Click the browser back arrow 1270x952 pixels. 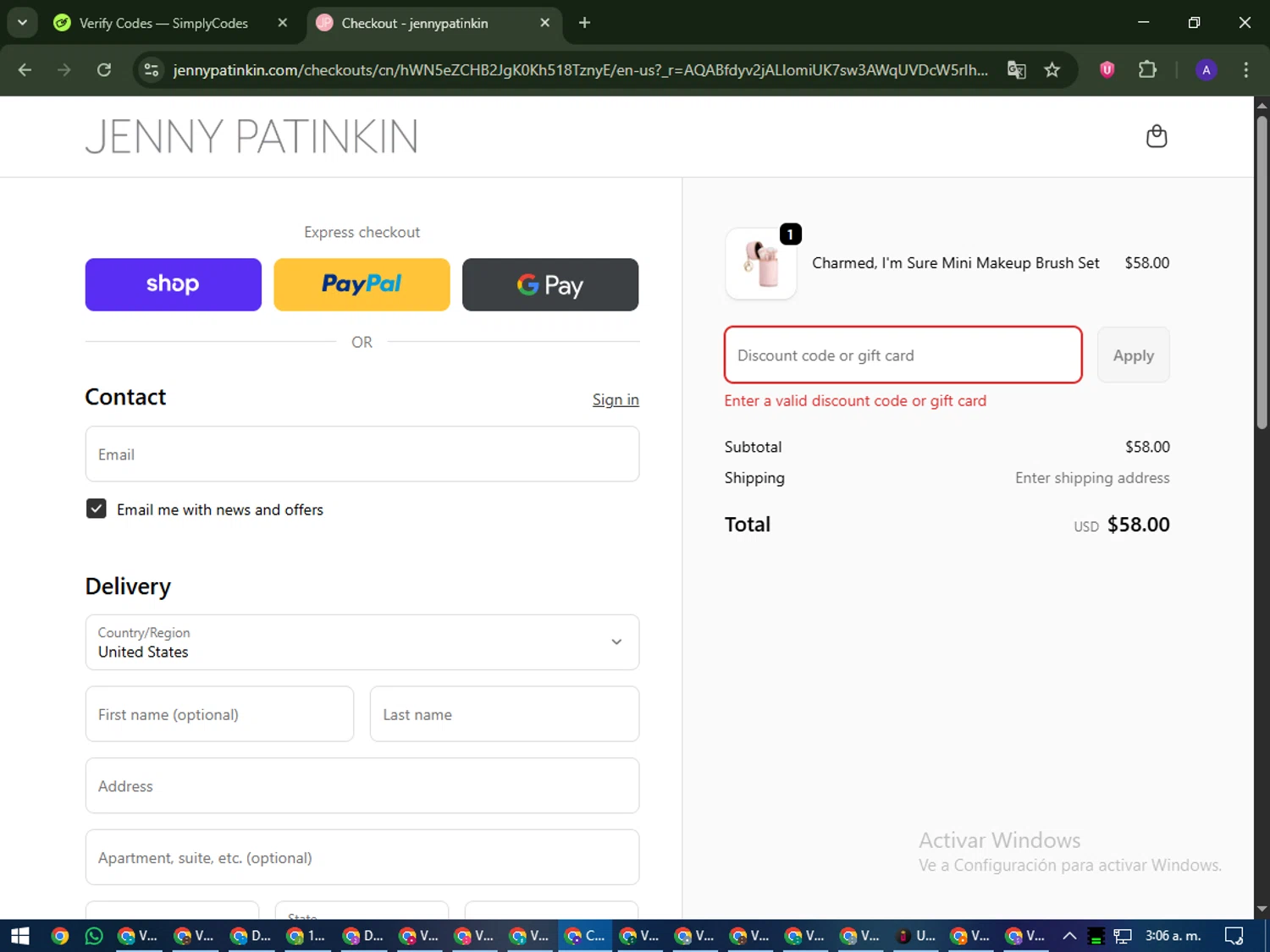pyautogui.click(x=25, y=70)
